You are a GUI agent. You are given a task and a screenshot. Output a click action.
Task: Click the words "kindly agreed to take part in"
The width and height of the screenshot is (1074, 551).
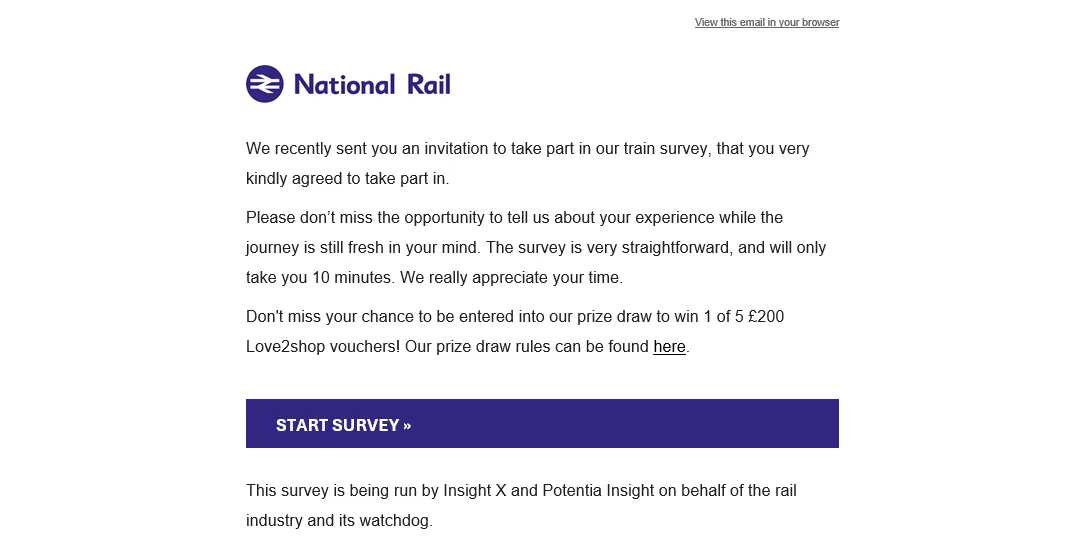click(346, 179)
